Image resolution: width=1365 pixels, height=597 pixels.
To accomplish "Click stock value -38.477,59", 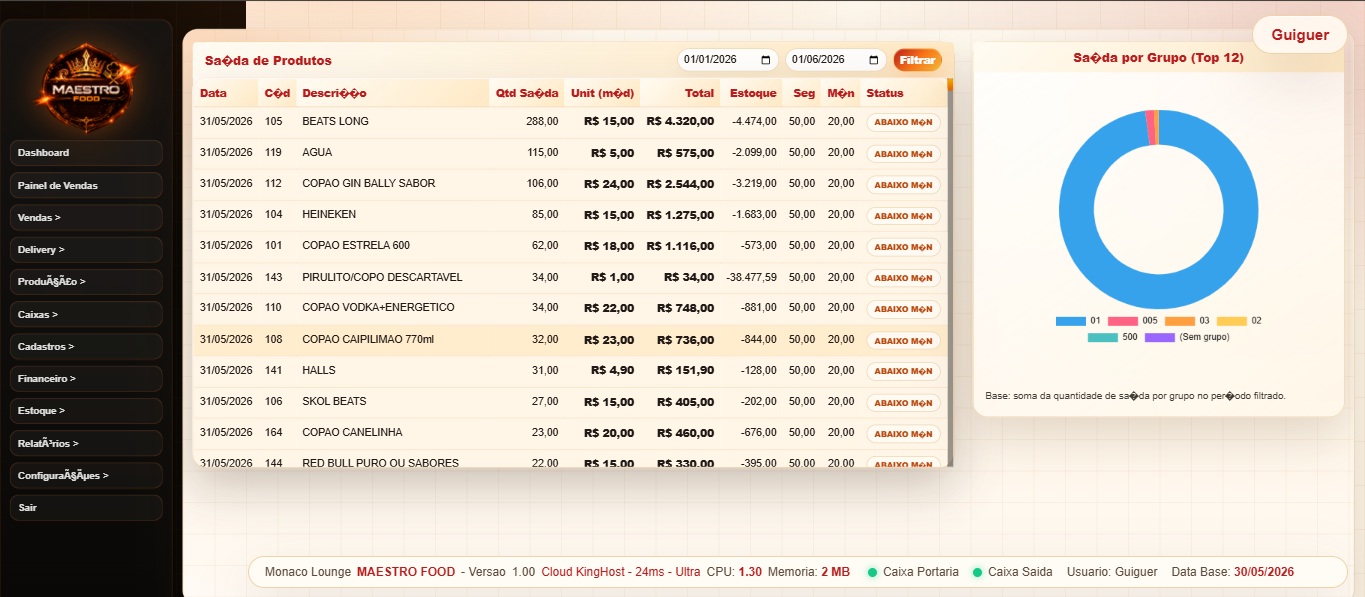I will coord(751,277).
